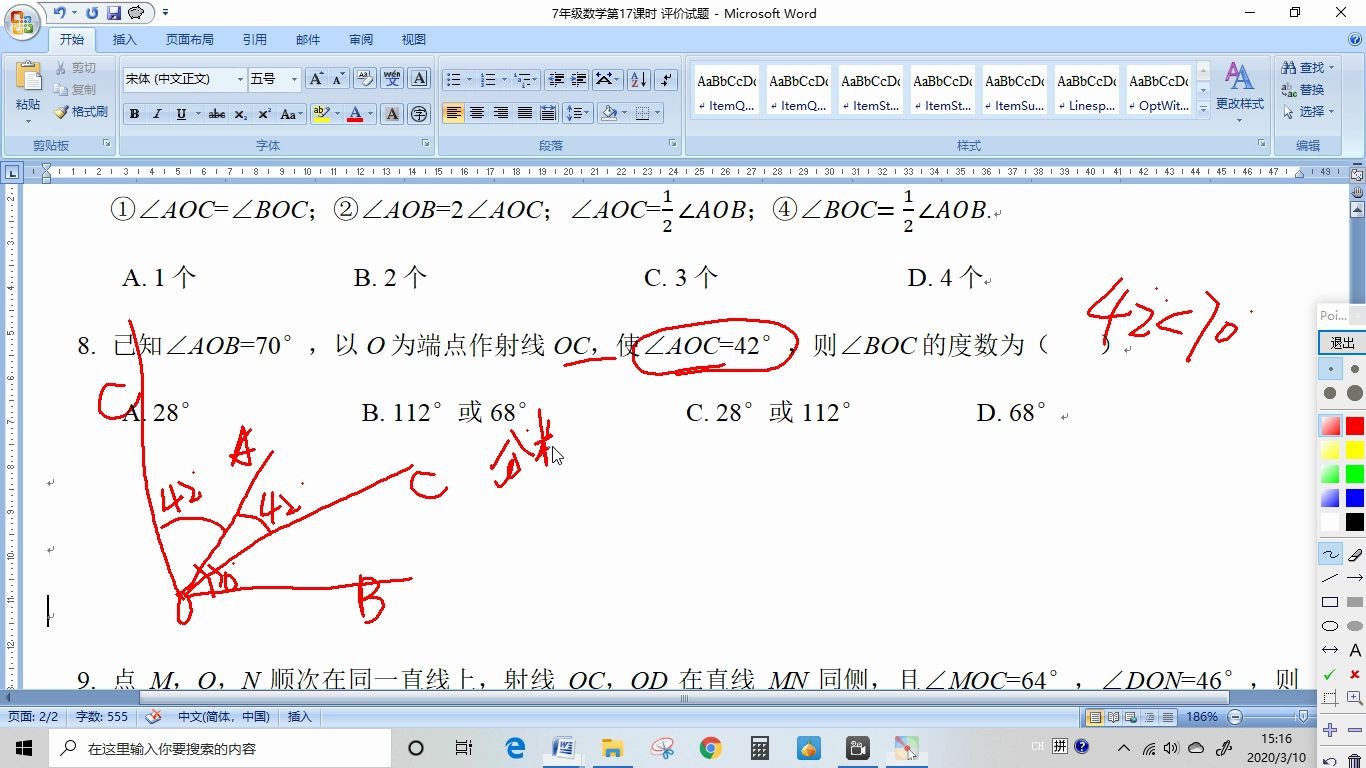Image resolution: width=1366 pixels, height=768 pixels.
Task: Pick the solid red color swatch
Action: (1355, 427)
